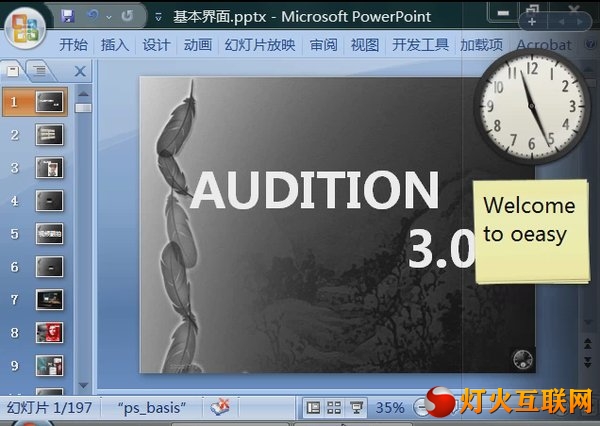600x426 pixels.
Task: Click the 幻灯片 1/197 status indicator
Action: point(49,408)
